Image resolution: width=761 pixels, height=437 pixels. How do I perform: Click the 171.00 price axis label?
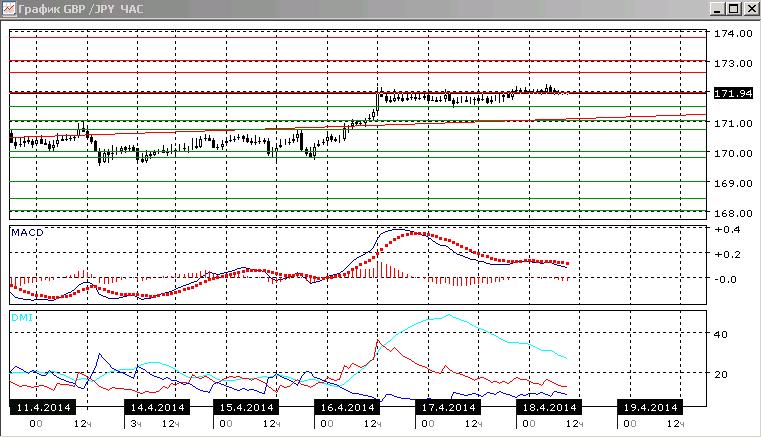733,123
